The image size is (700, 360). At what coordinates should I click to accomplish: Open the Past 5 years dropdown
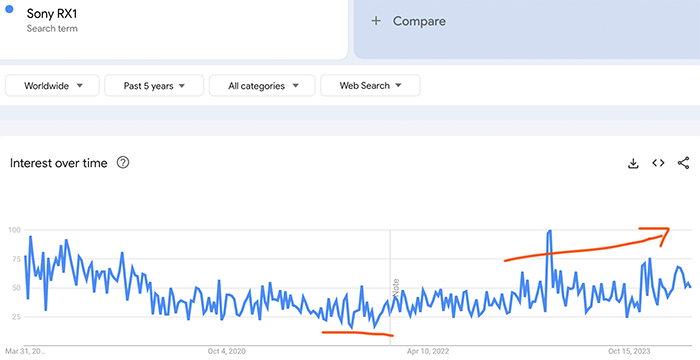154,85
